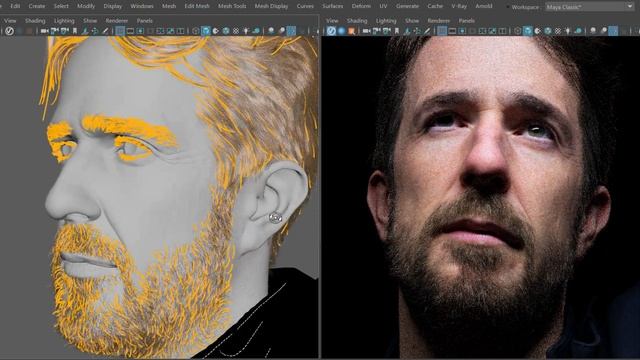The height and width of the screenshot is (360, 640).
Task: Open the Modify menu
Action: click(x=86, y=6)
